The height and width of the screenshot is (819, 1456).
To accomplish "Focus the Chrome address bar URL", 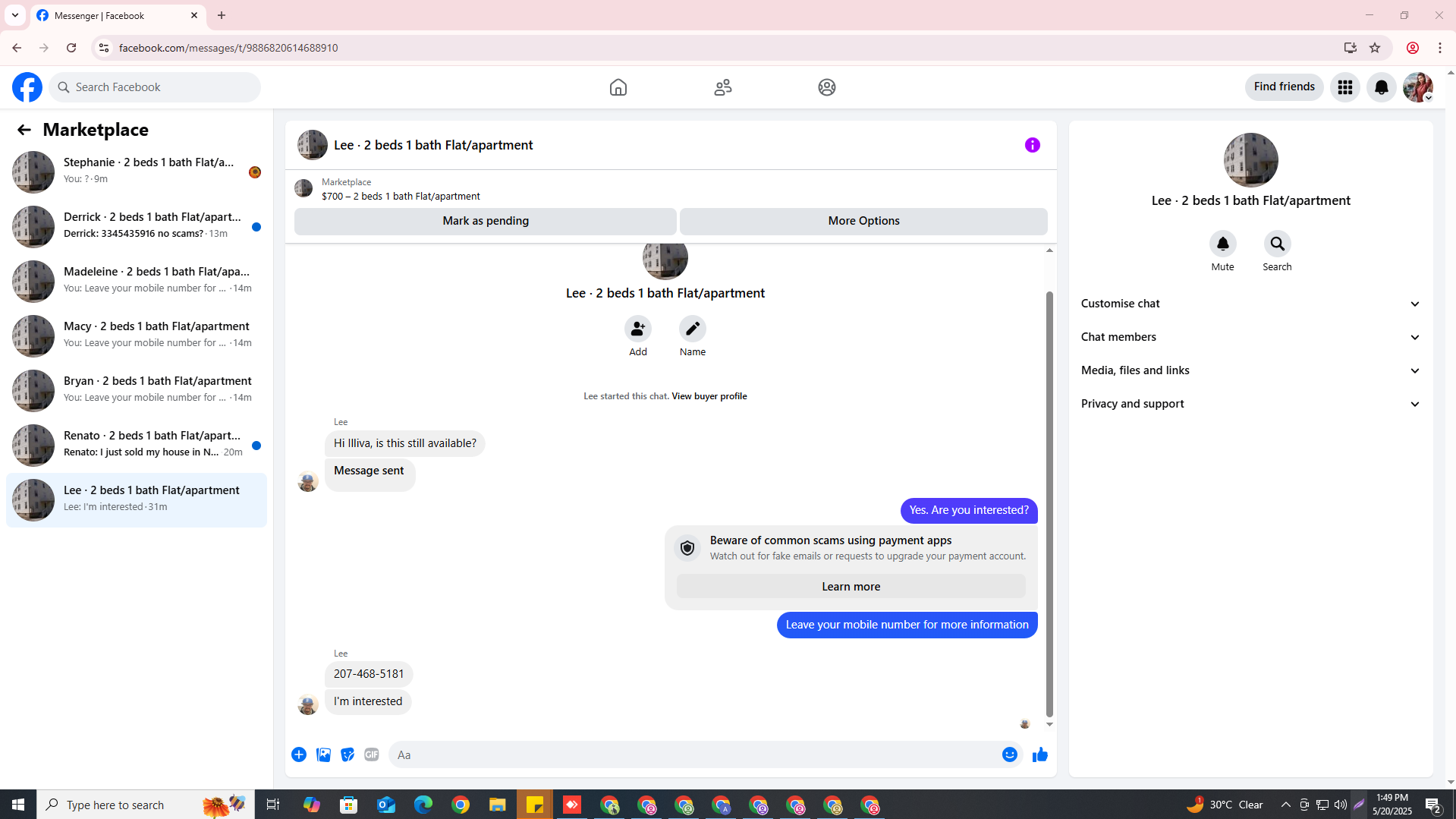I will 228,48.
